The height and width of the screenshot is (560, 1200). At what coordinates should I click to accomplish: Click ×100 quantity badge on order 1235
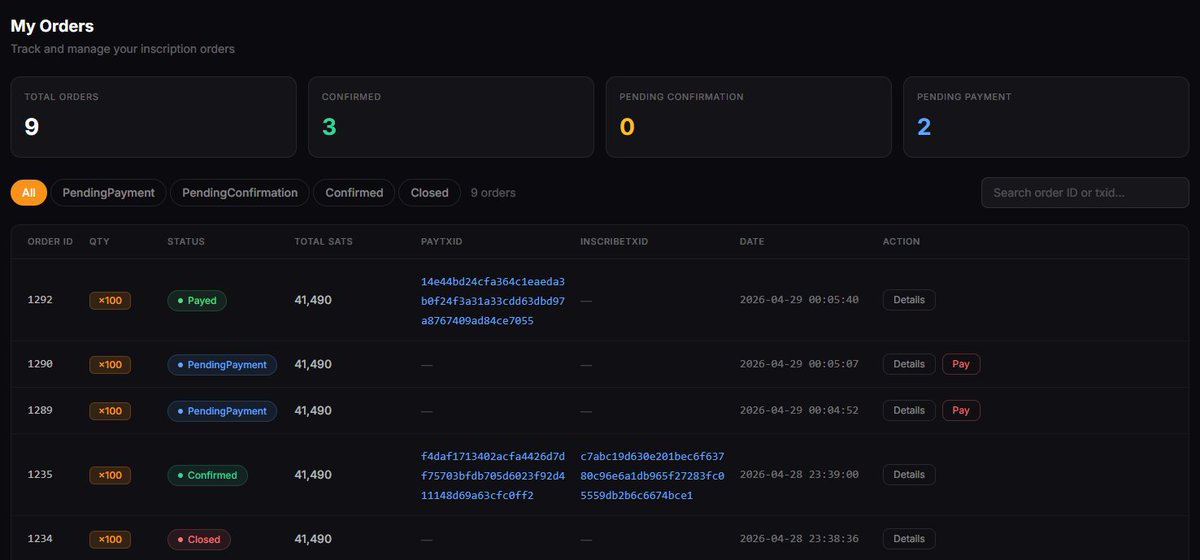point(110,475)
